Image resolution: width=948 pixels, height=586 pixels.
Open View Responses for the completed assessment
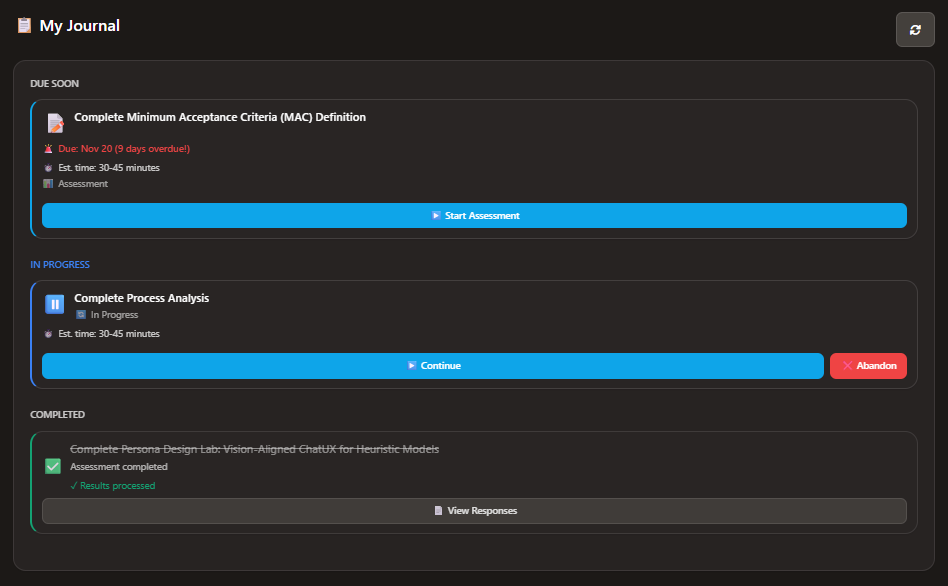(474, 511)
